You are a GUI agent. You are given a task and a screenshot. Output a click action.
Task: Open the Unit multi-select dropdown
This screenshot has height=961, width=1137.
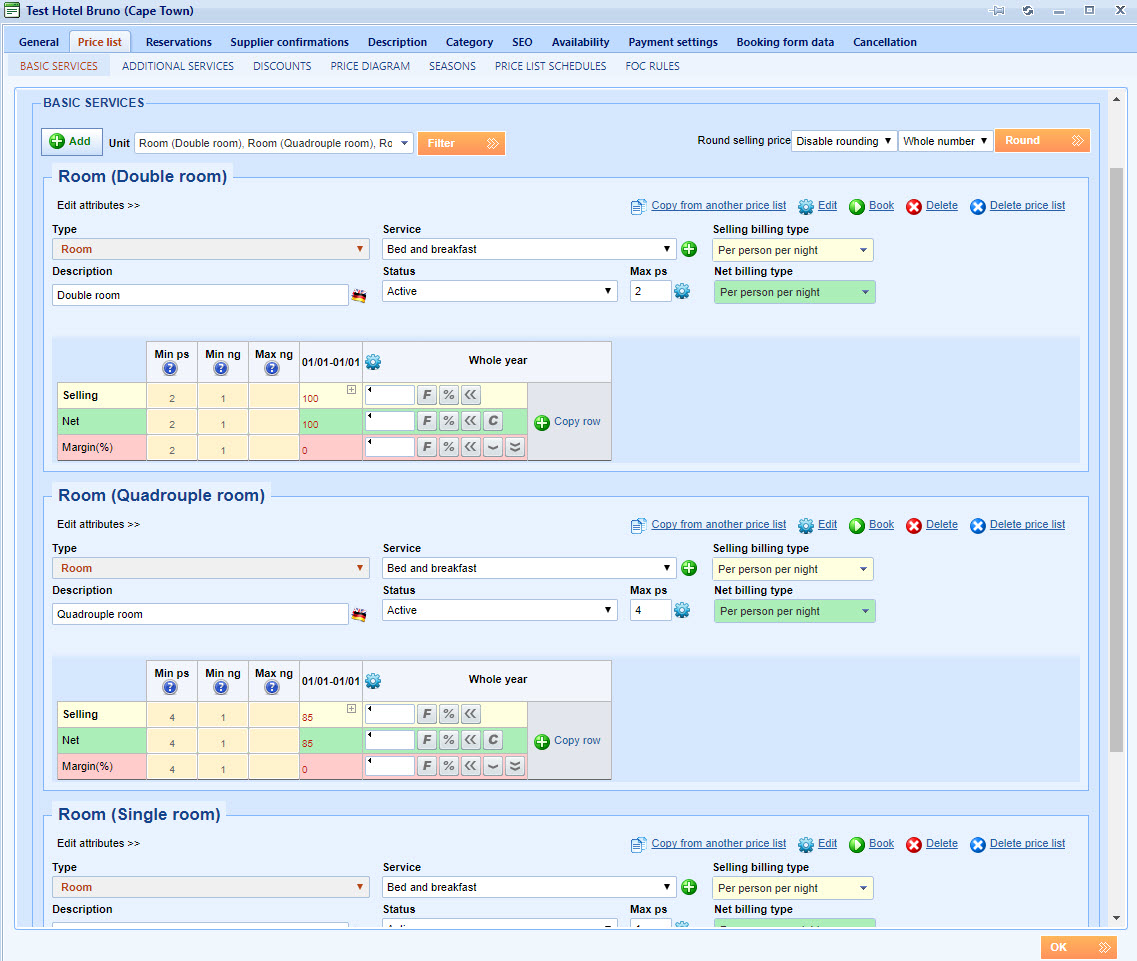[x=274, y=143]
